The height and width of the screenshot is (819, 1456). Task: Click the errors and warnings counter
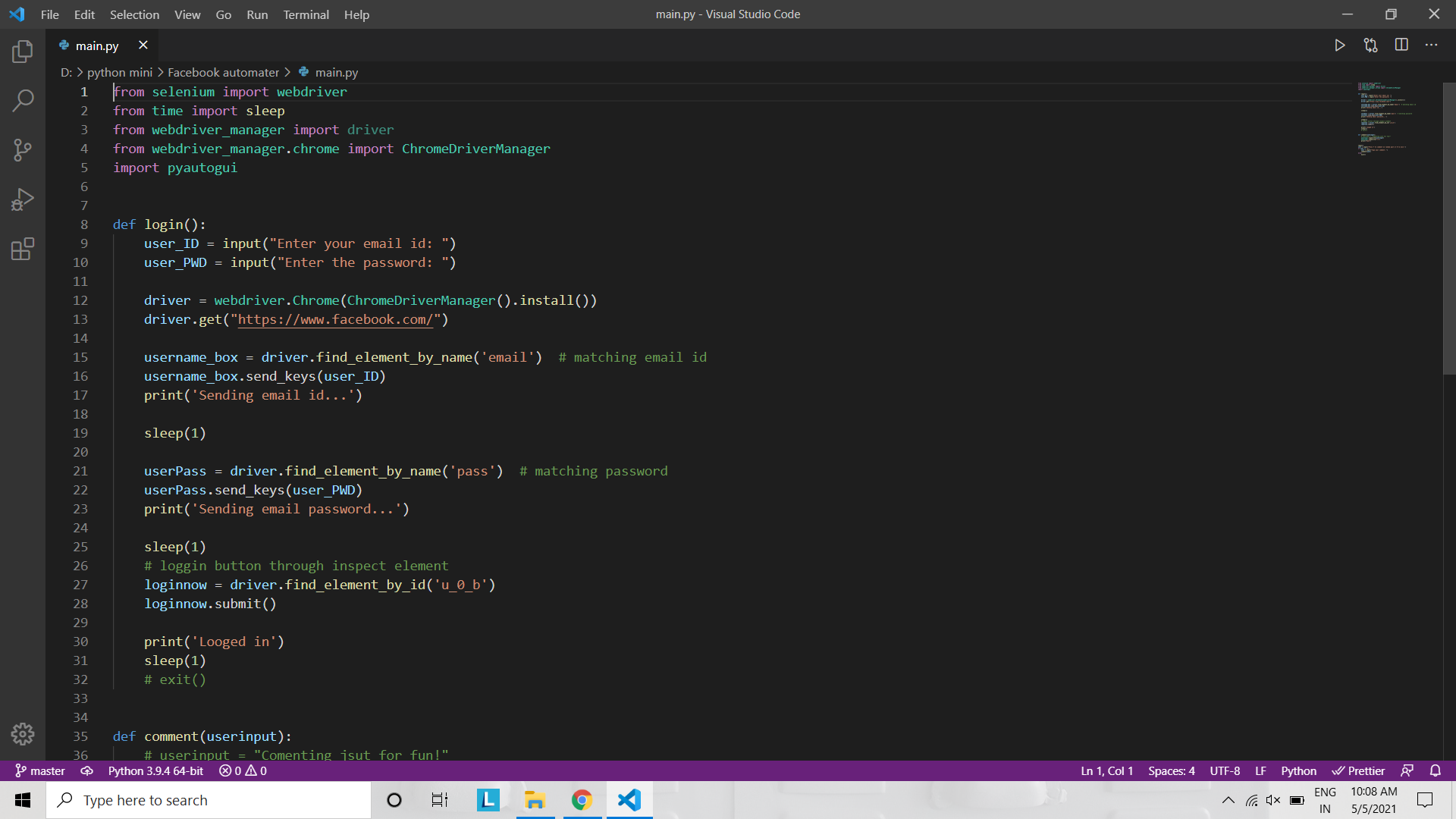(x=243, y=770)
